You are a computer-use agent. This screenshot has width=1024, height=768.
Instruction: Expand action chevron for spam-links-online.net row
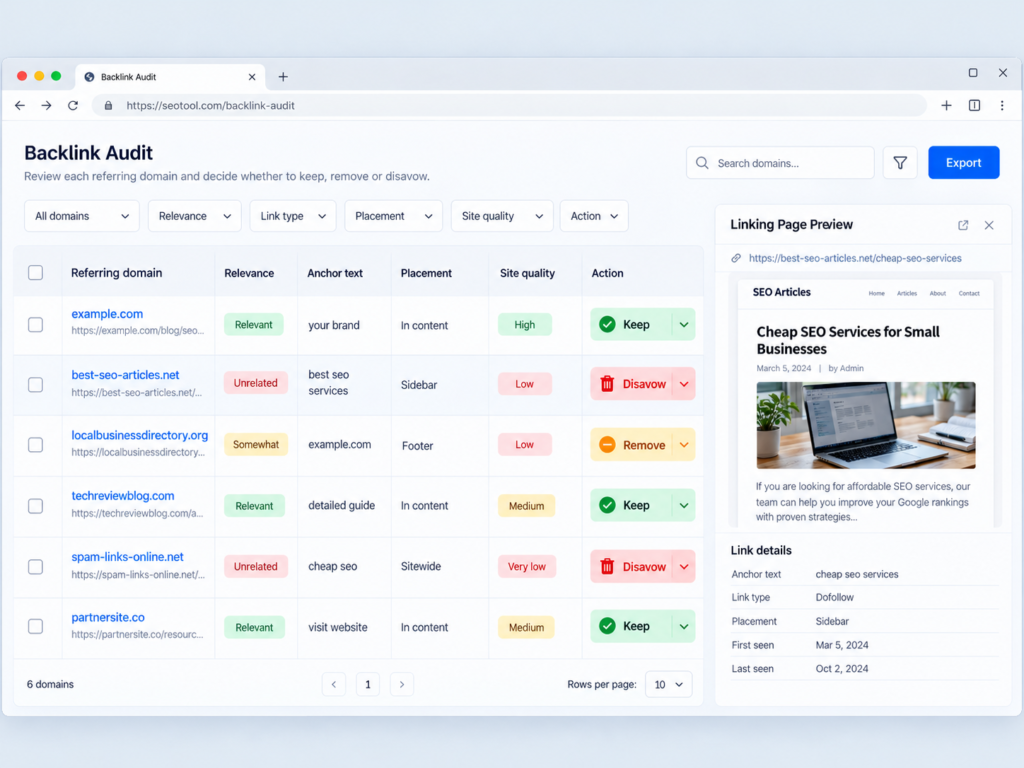pyautogui.click(x=684, y=566)
